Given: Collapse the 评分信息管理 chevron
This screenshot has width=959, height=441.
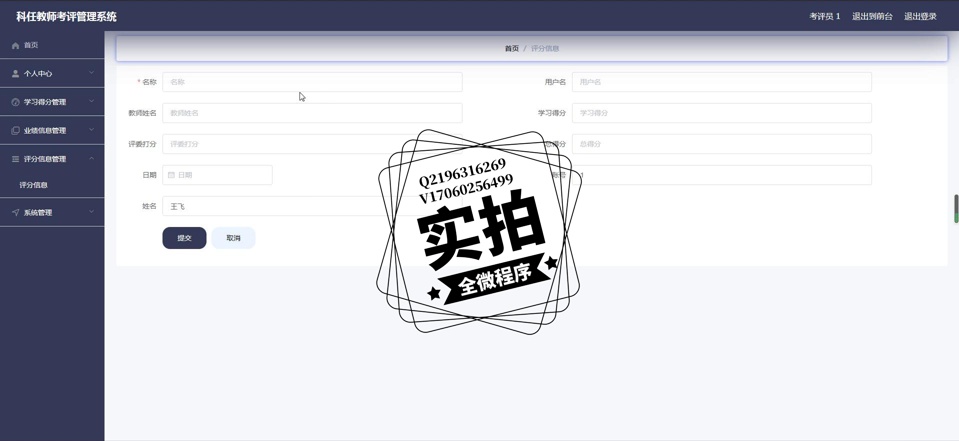Looking at the screenshot, I should [x=91, y=159].
